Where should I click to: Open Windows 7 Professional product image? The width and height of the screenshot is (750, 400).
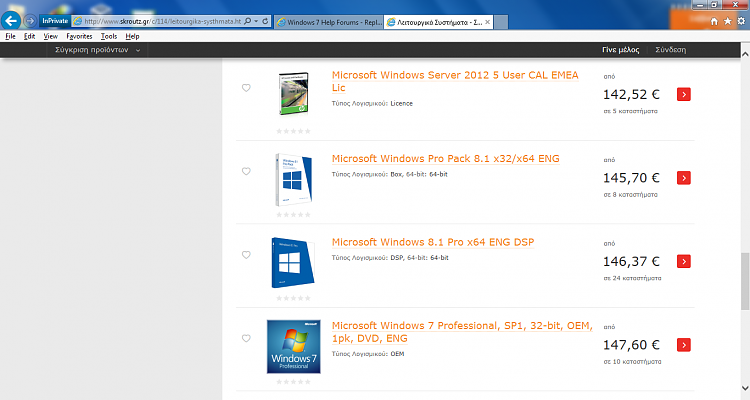pos(294,346)
